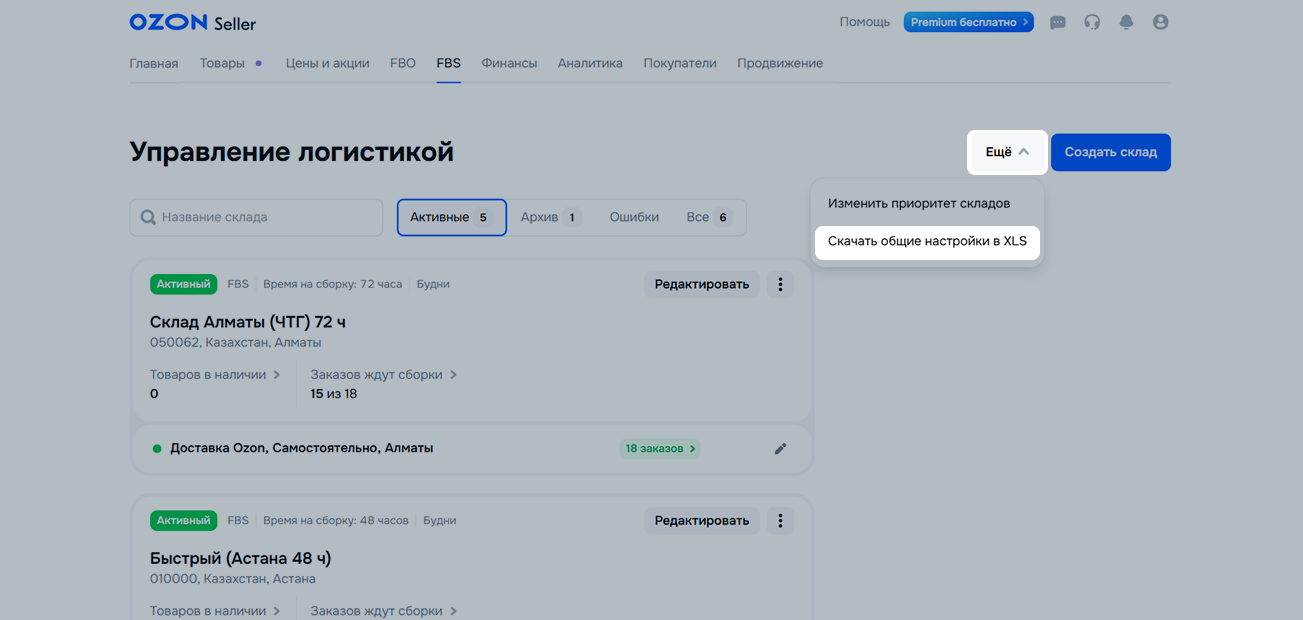Expand Заказов ждут сборки for Склад Алматы
The width and height of the screenshot is (1303, 620).
(383, 375)
